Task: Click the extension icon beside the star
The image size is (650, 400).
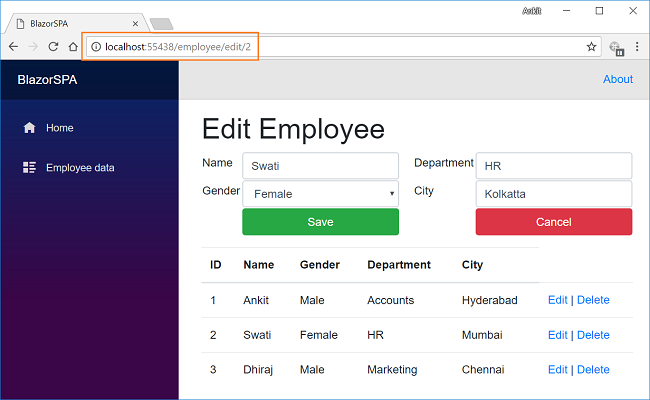Action: click(x=616, y=47)
